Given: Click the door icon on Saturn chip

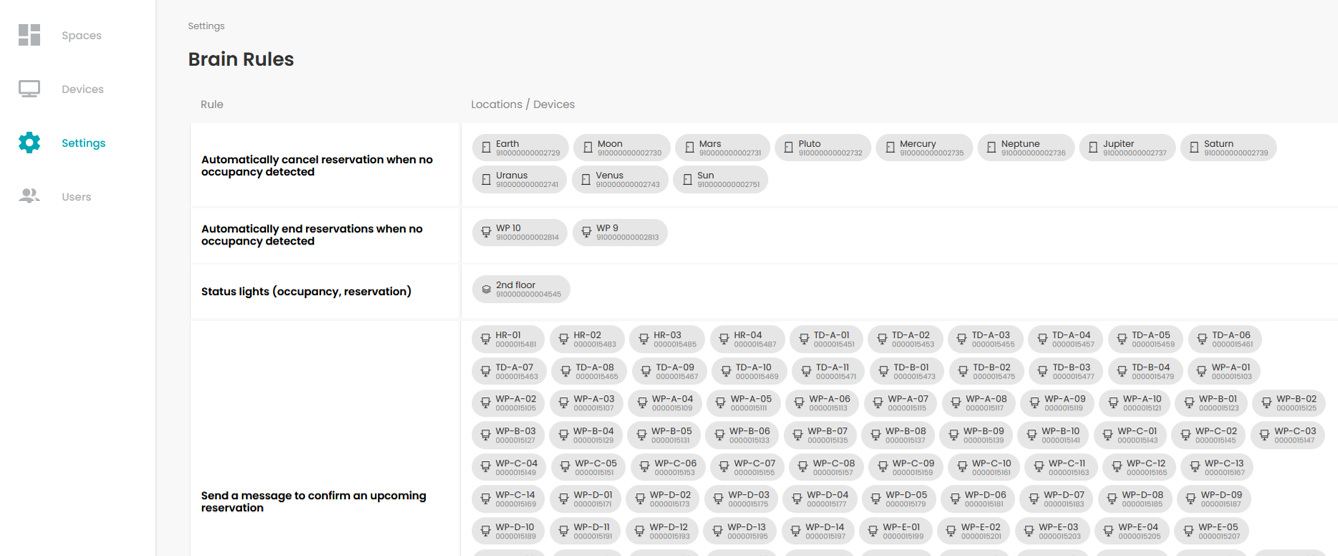Looking at the screenshot, I should tap(1194, 148).
